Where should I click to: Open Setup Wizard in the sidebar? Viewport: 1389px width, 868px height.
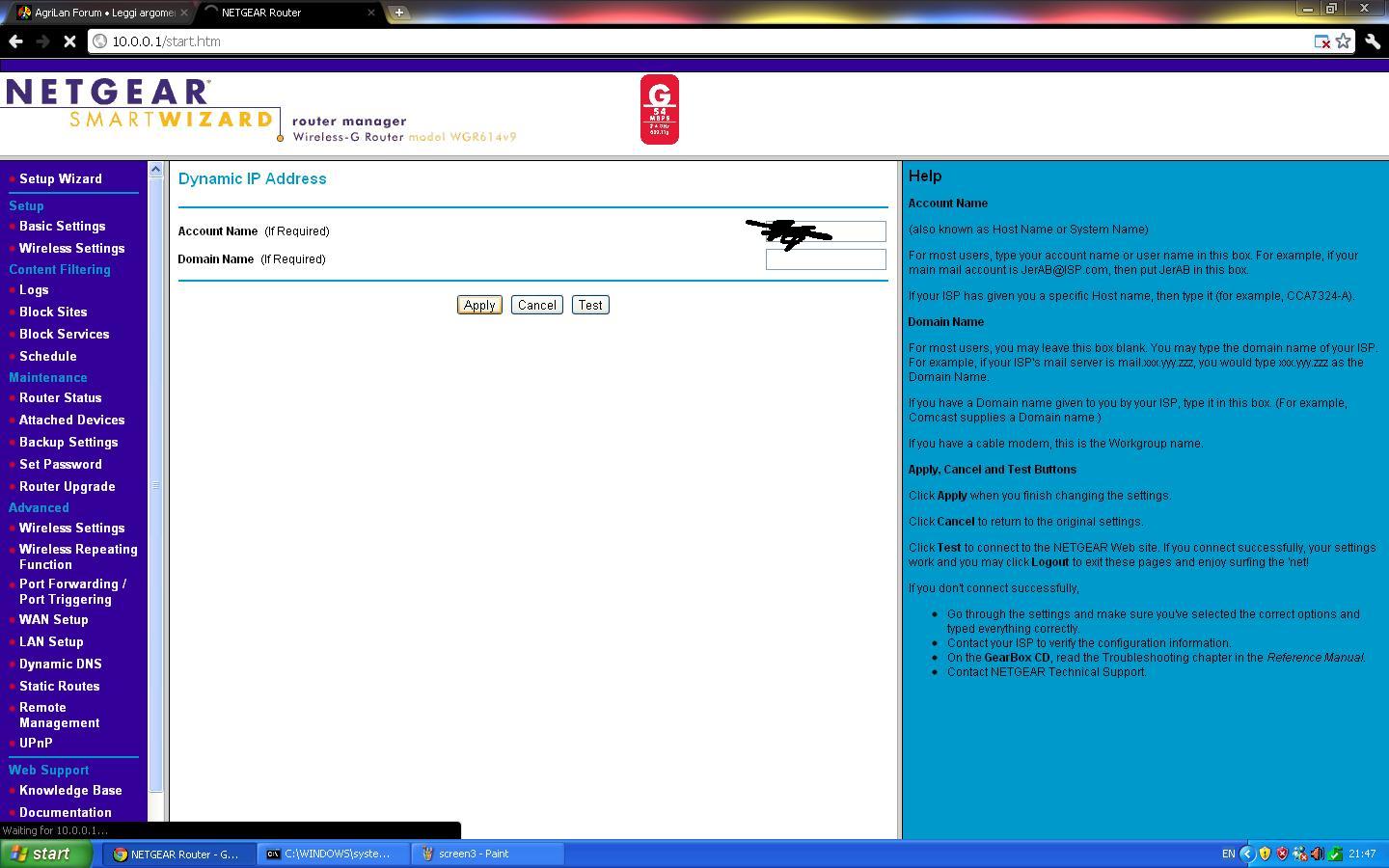tap(60, 178)
